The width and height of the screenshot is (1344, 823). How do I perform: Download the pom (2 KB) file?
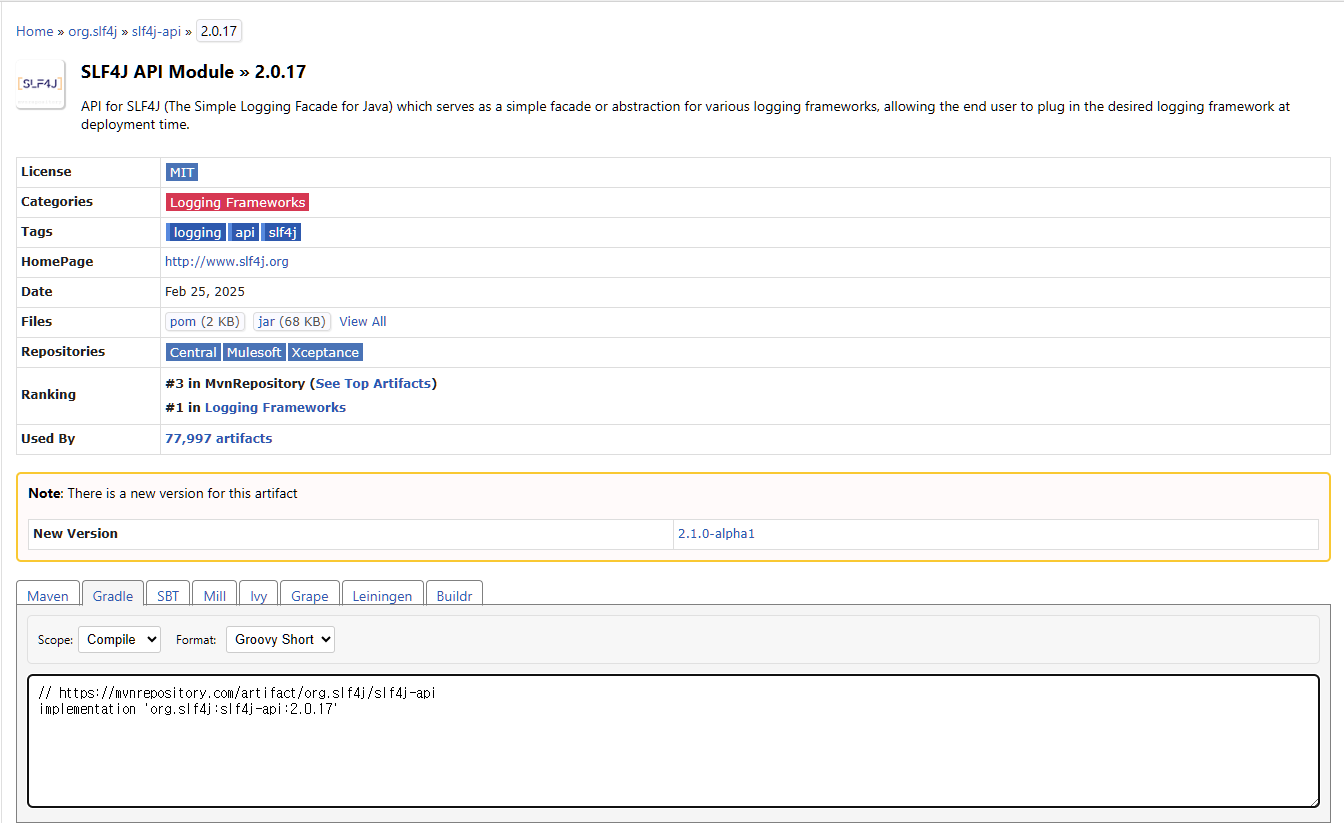(205, 322)
